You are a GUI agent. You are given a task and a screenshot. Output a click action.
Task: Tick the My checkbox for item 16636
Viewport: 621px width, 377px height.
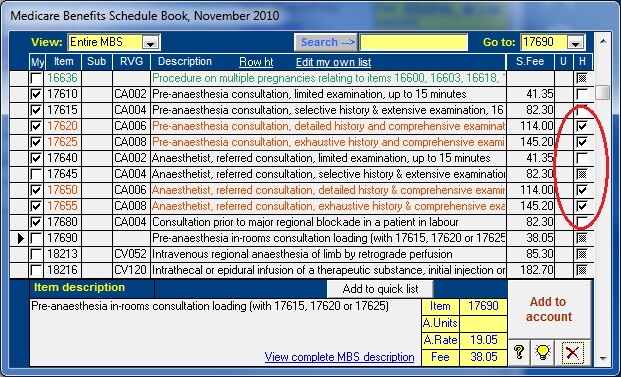36,78
